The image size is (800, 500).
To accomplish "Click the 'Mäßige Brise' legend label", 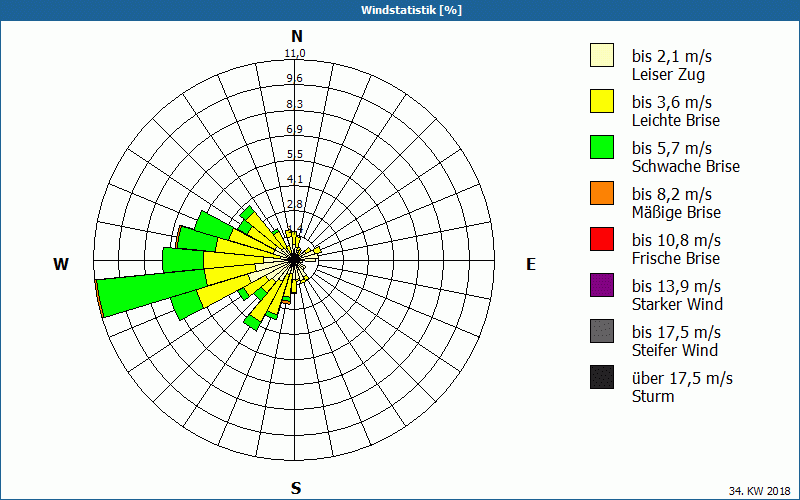I will point(677,212).
